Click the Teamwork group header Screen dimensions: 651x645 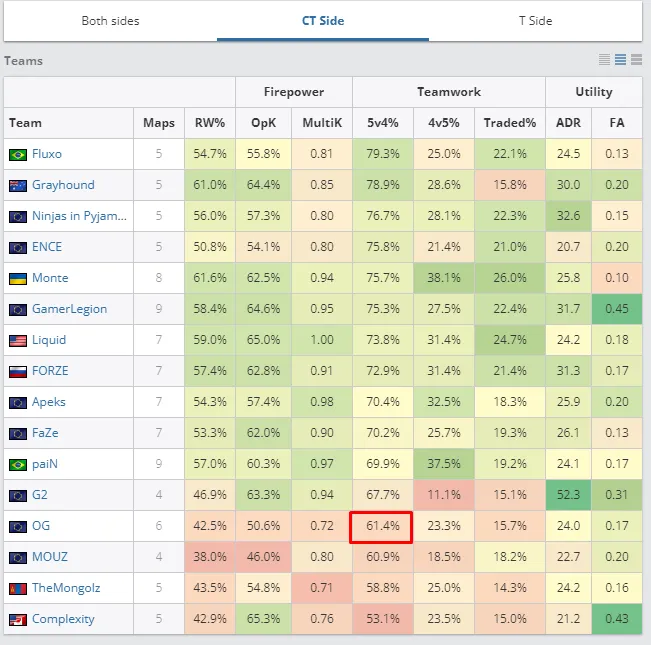[x=449, y=92]
